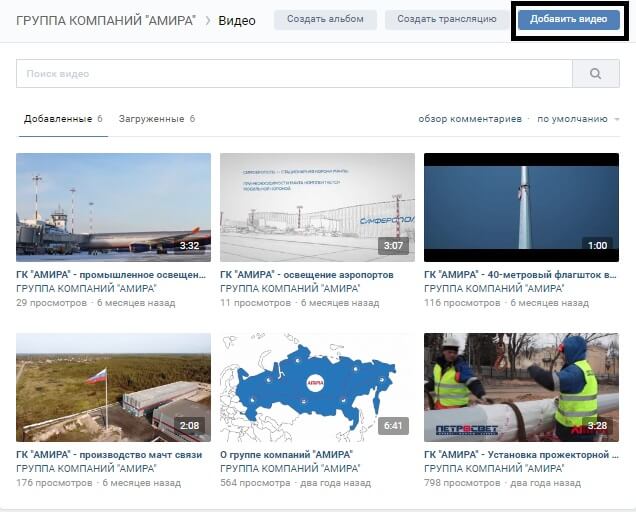This screenshot has height=512, width=636.
Task: Open title ГК "АМИРА" - 40-метровый флагшток
Action: (x=520, y=275)
